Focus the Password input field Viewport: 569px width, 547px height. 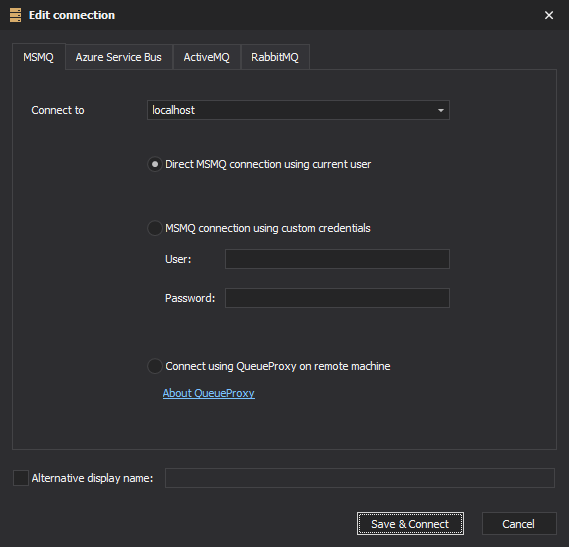[337, 298]
